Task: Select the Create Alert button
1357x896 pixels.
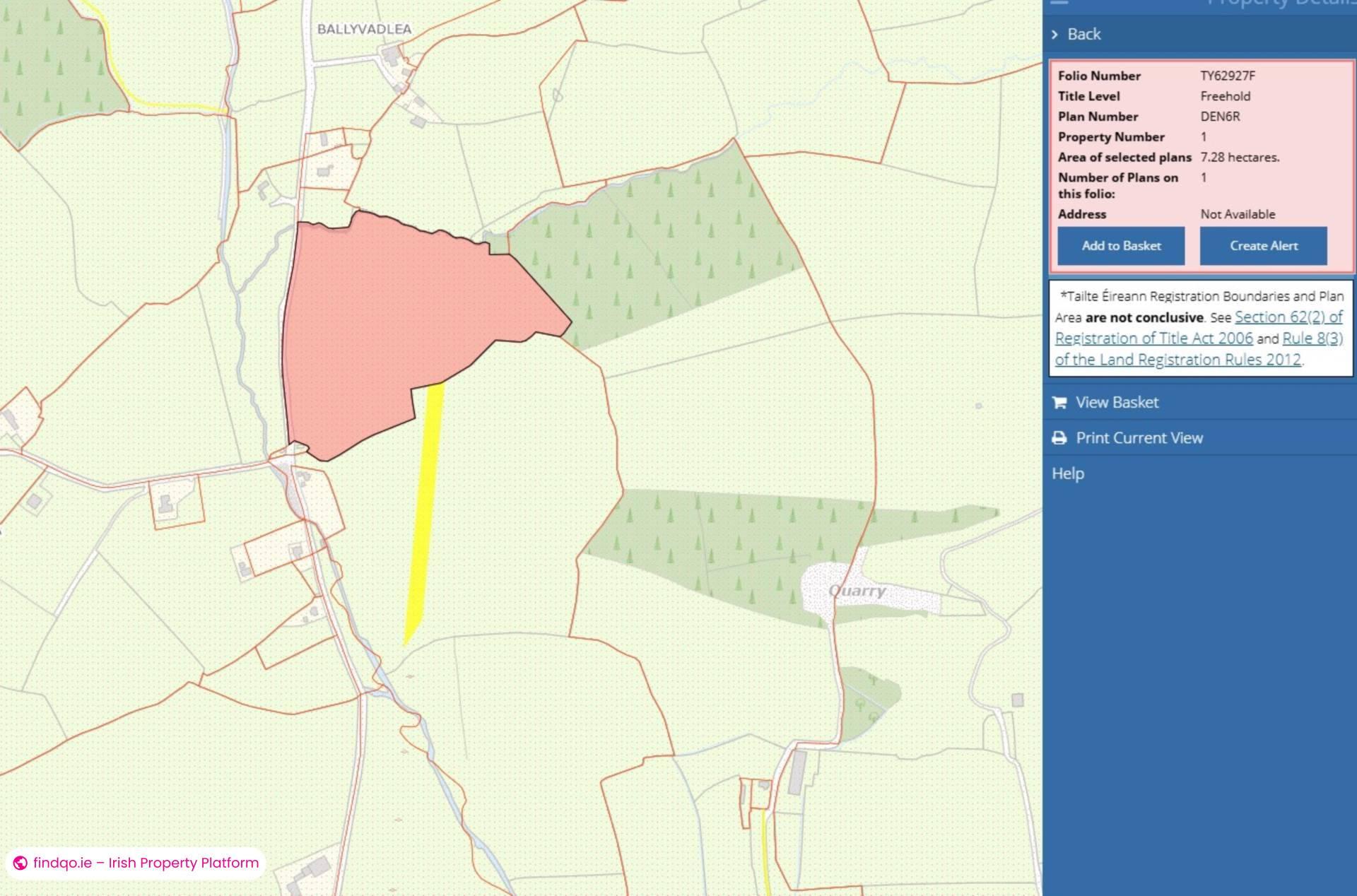Action: [1264, 246]
